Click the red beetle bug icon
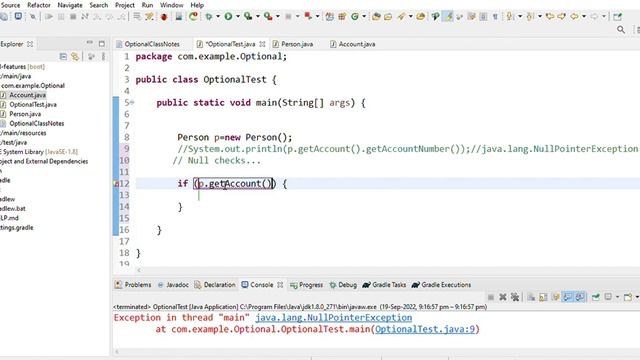The image size is (640, 360). (x=164, y=17)
